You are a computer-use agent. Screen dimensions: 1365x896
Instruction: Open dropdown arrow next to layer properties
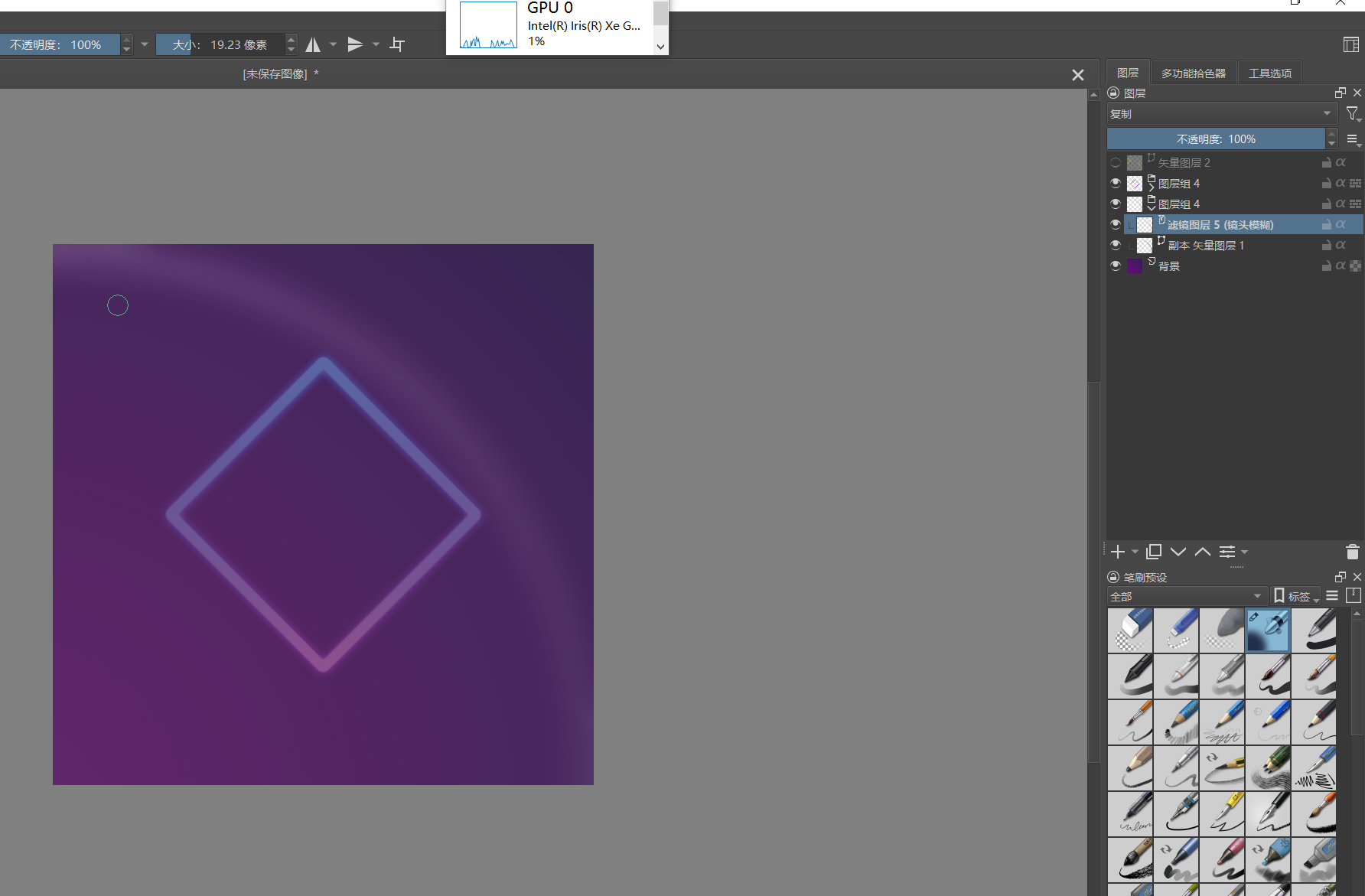pos(1245,552)
